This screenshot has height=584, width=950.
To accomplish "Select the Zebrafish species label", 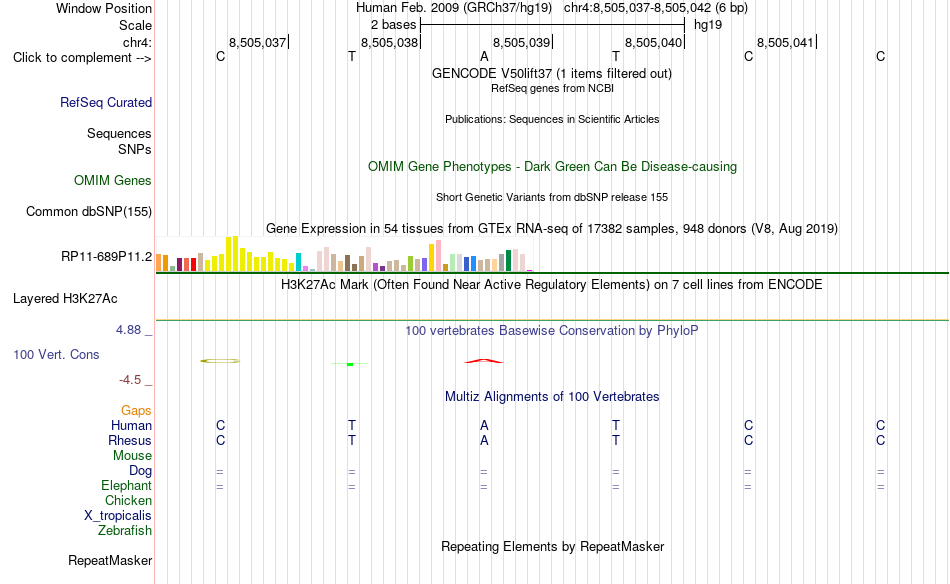I will [125, 531].
